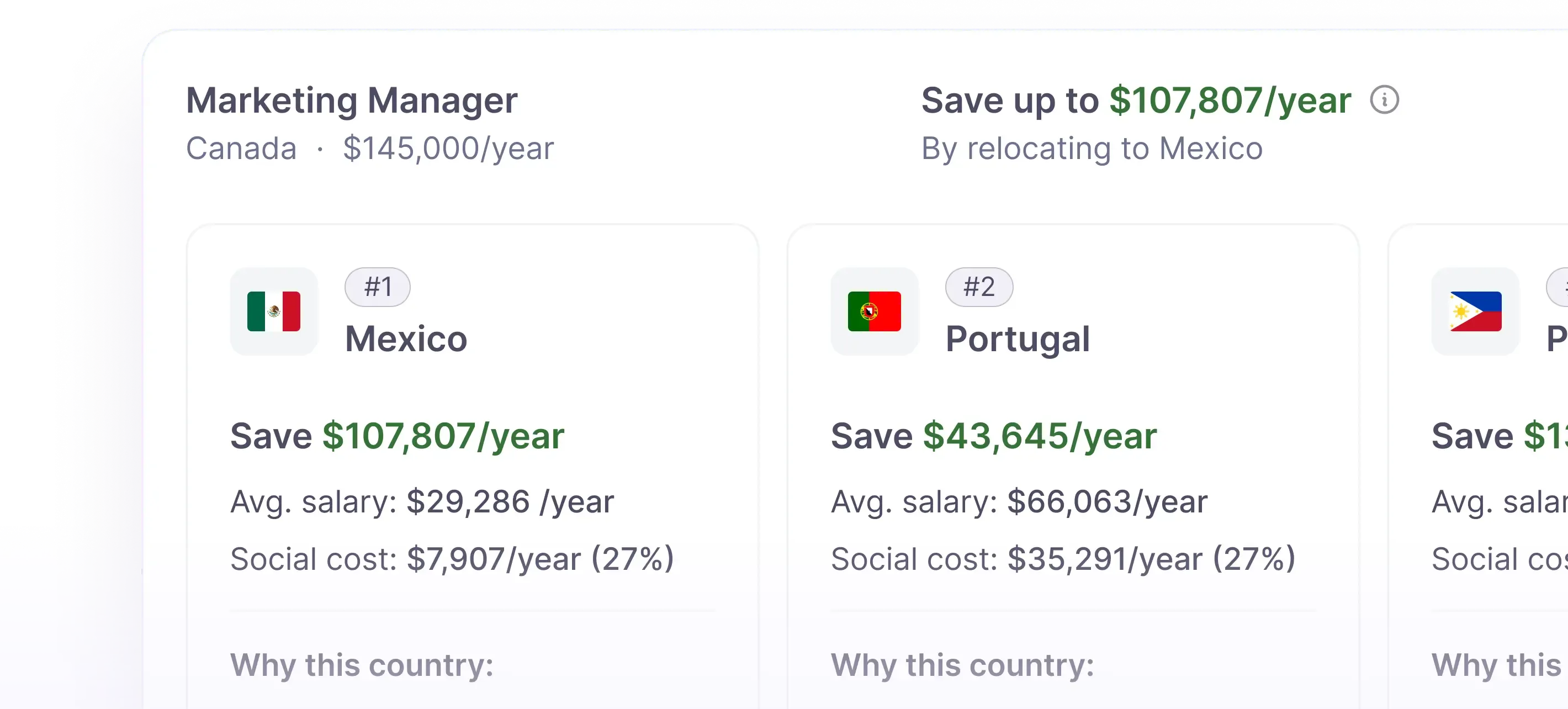This screenshot has width=1568, height=709.
Task: Click By relocating to Mexico subtitle
Action: (x=1092, y=149)
